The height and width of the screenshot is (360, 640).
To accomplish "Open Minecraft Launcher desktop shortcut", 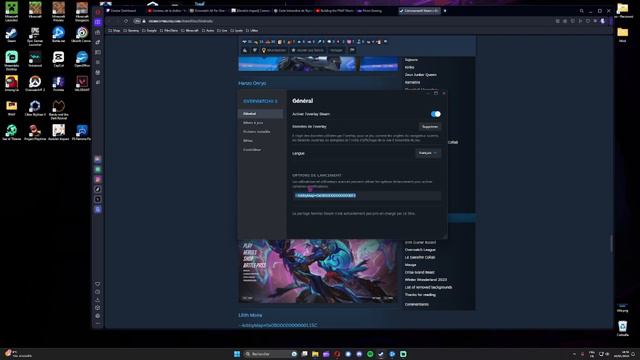I will click(x=11, y=11).
